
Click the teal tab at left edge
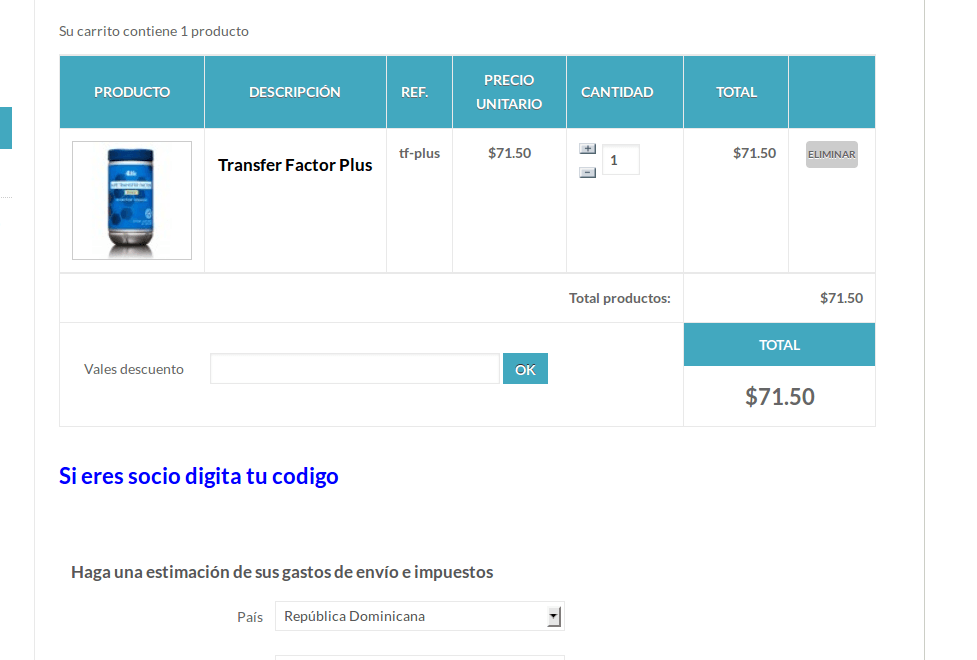6,128
